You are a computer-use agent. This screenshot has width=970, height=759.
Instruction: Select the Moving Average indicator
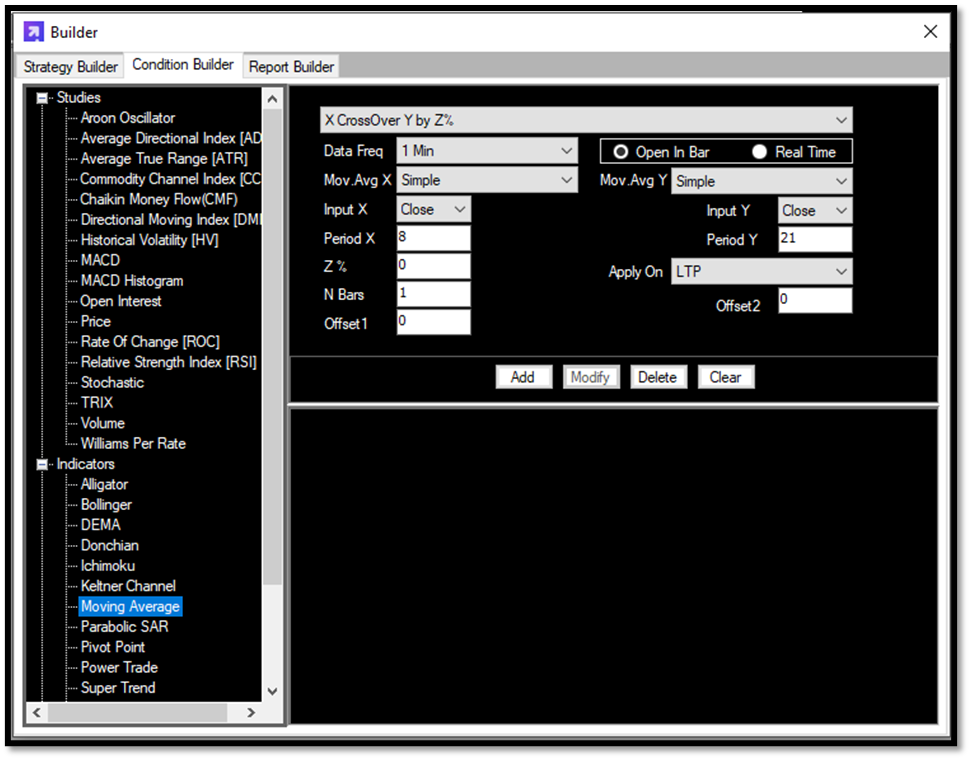pos(131,607)
